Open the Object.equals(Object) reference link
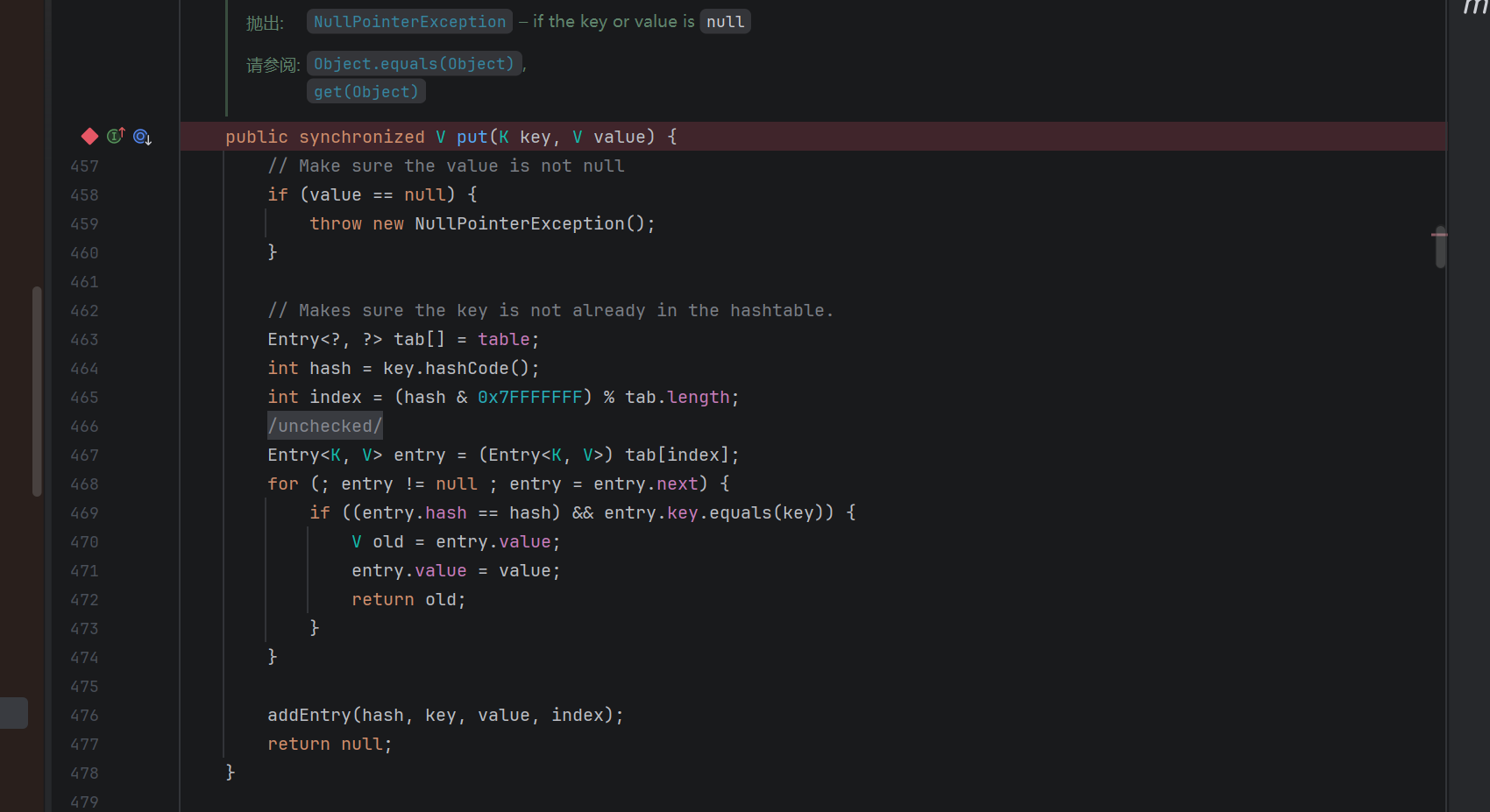The height and width of the screenshot is (812, 1490). (x=414, y=64)
